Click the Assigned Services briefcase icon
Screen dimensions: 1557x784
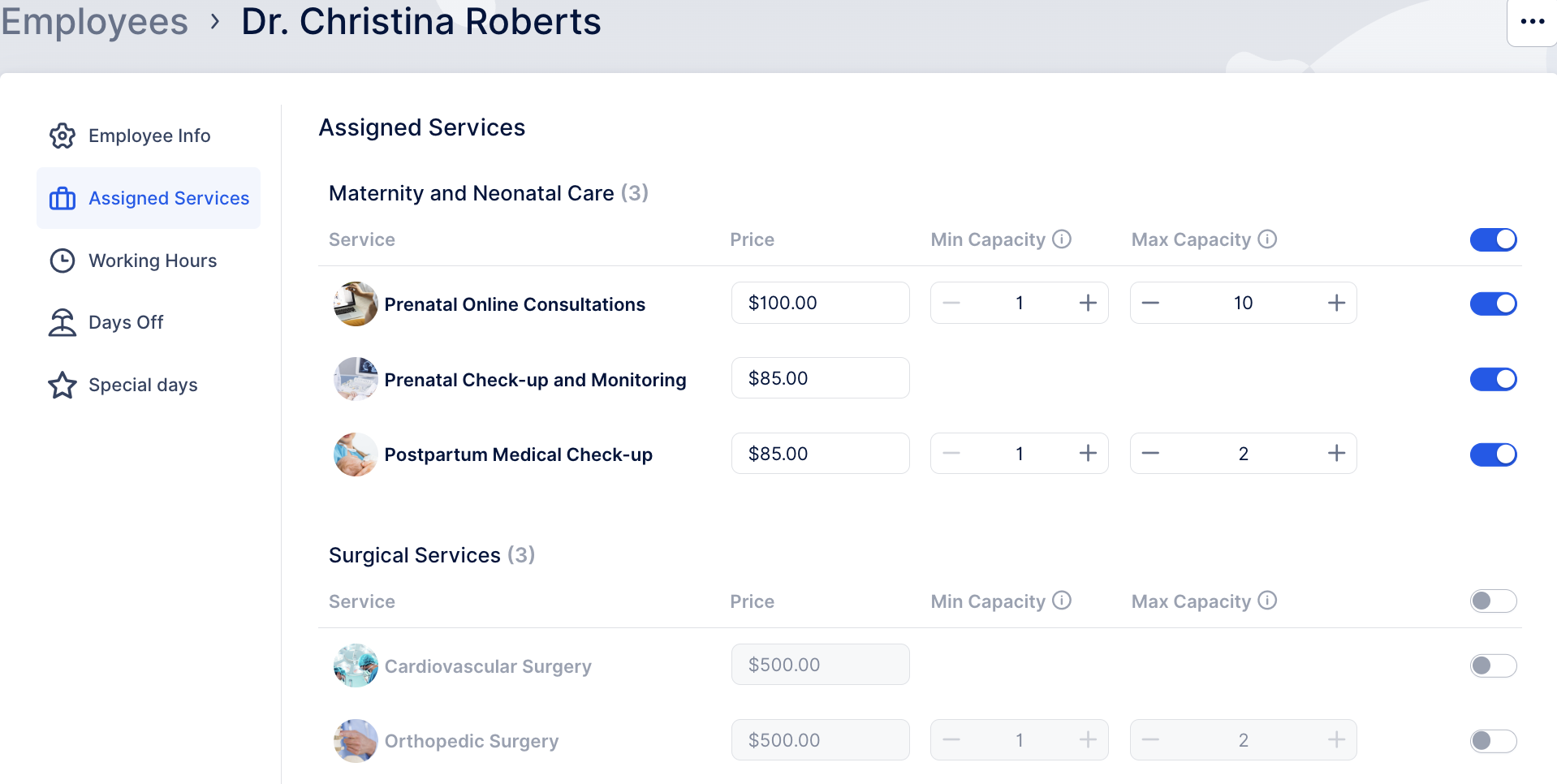point(63,199)
